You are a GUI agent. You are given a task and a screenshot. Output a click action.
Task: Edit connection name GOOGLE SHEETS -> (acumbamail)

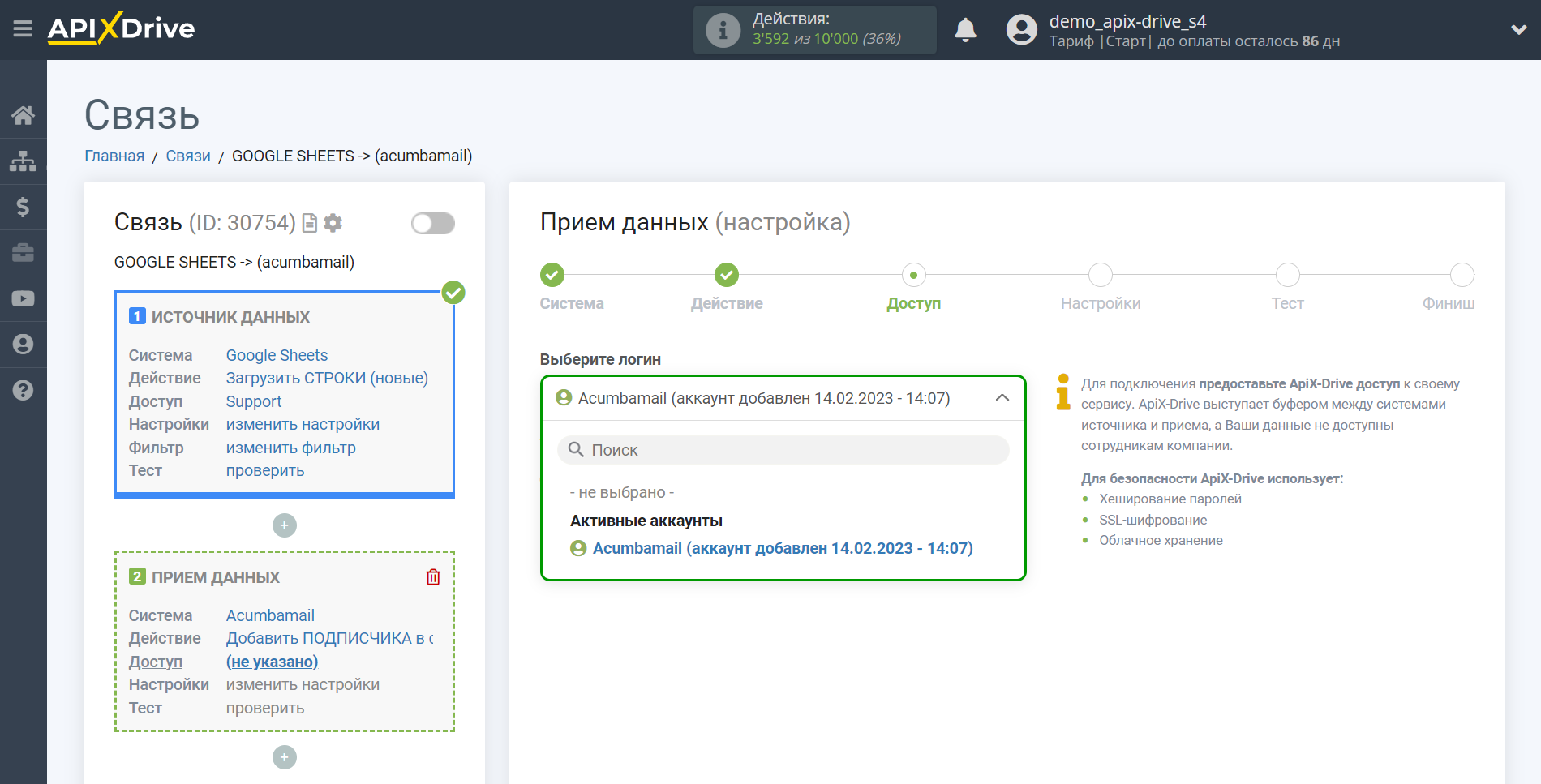click(x=284, y=262)
